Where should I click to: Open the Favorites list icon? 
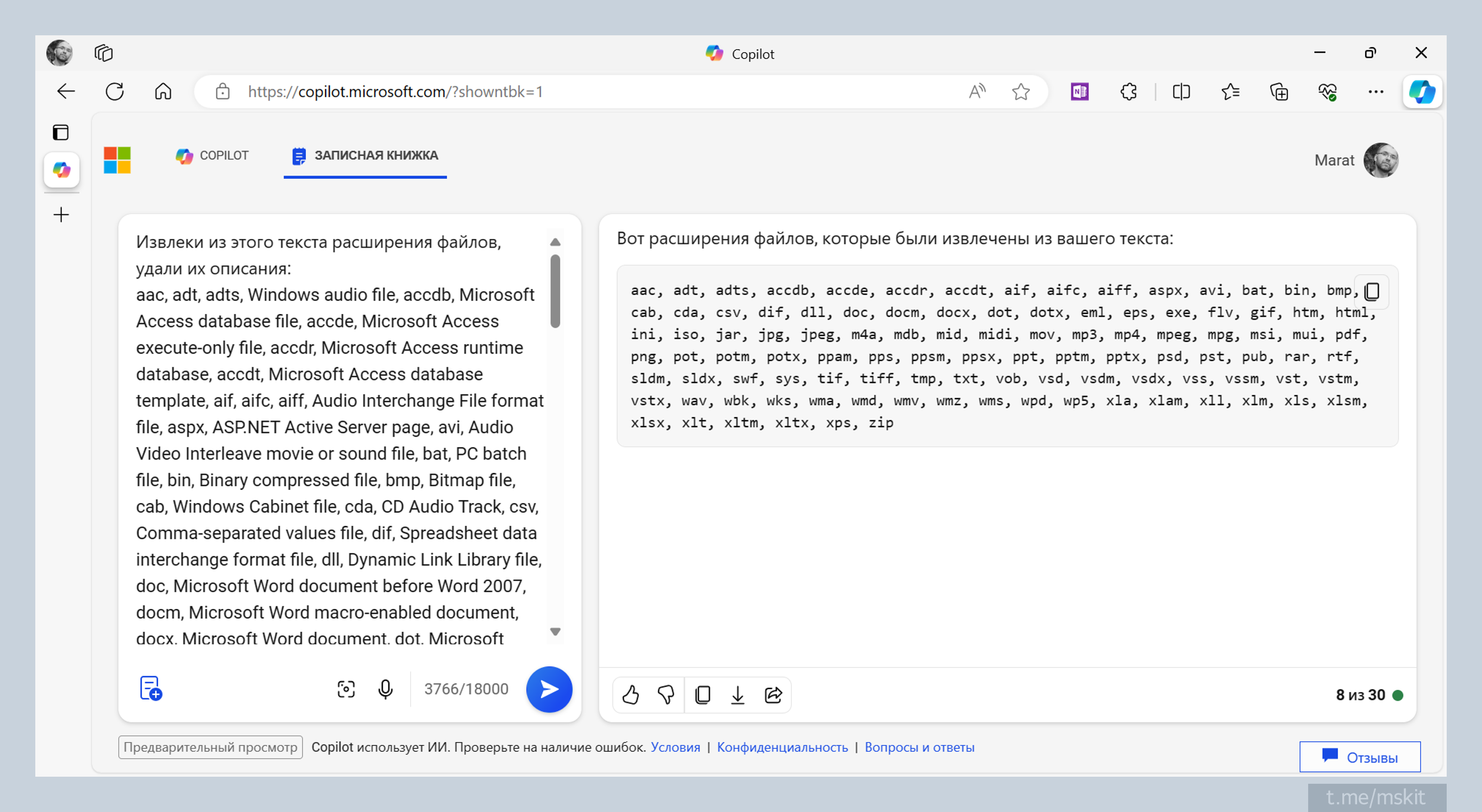[1230, 91]
